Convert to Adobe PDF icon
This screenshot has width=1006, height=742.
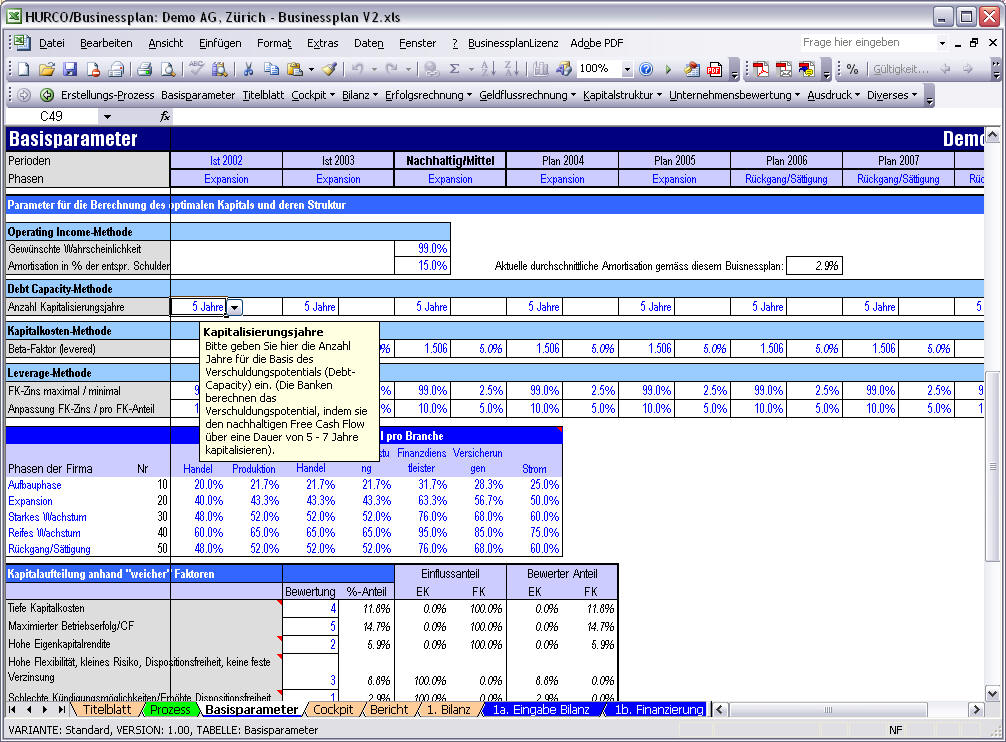pyautogui.click(x=761, y=69)
